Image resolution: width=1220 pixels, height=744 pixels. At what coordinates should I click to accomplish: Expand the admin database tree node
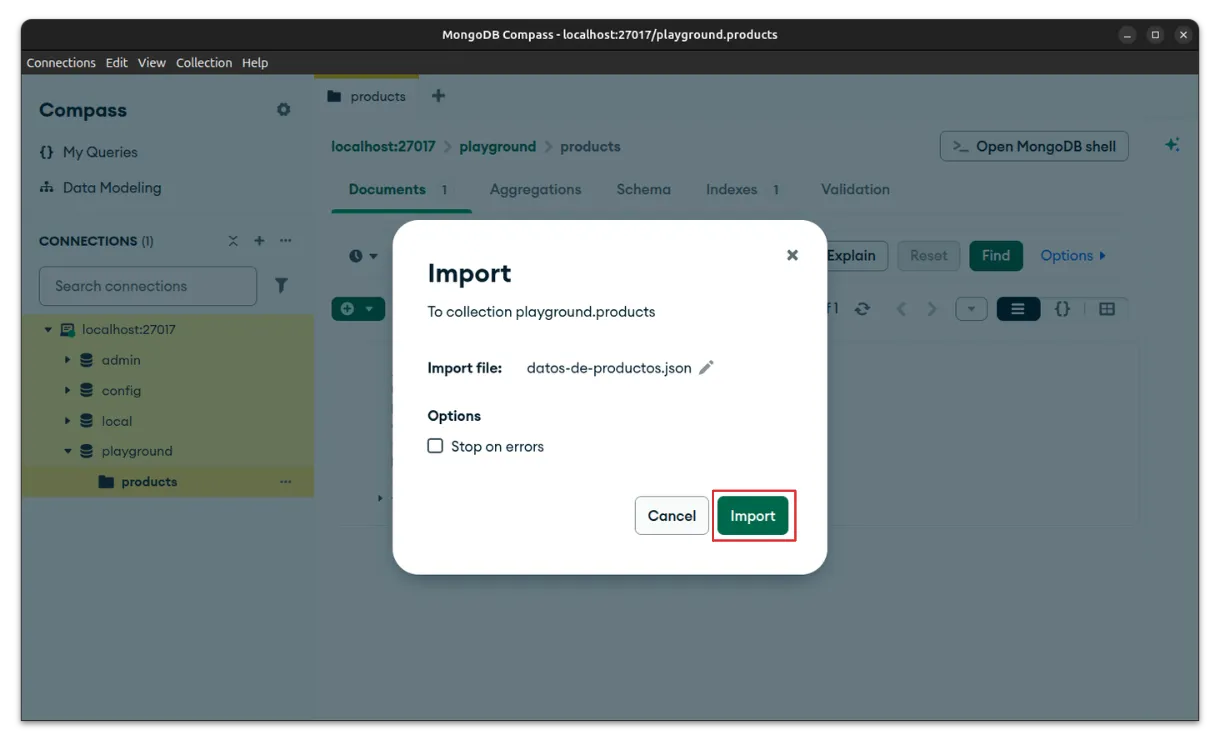pos(68,360)
